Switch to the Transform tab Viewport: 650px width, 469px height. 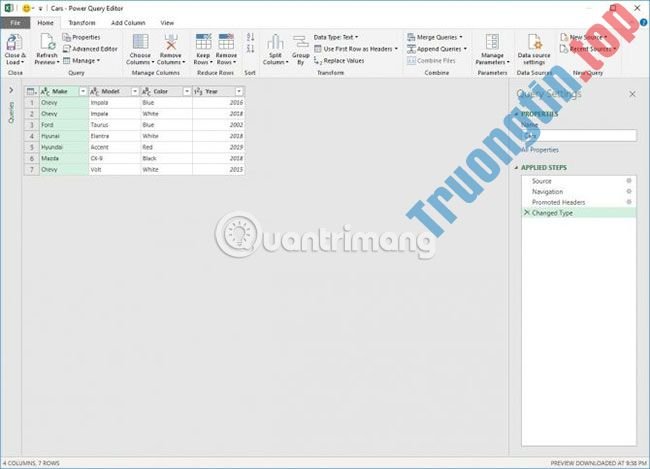pyautogui.click(x=82, y=23)
